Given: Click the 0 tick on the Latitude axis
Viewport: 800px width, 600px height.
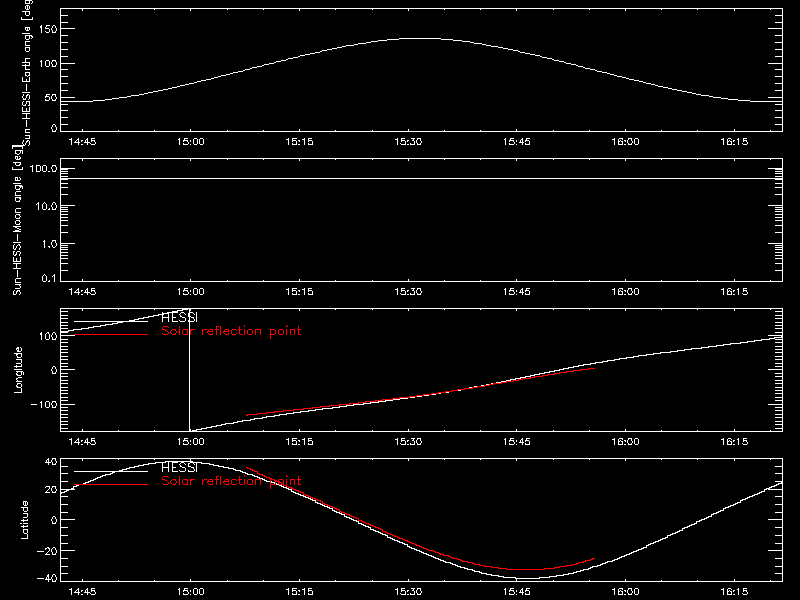Looking at the screenshot, I should pyautogui.click(x=54, y=520).
